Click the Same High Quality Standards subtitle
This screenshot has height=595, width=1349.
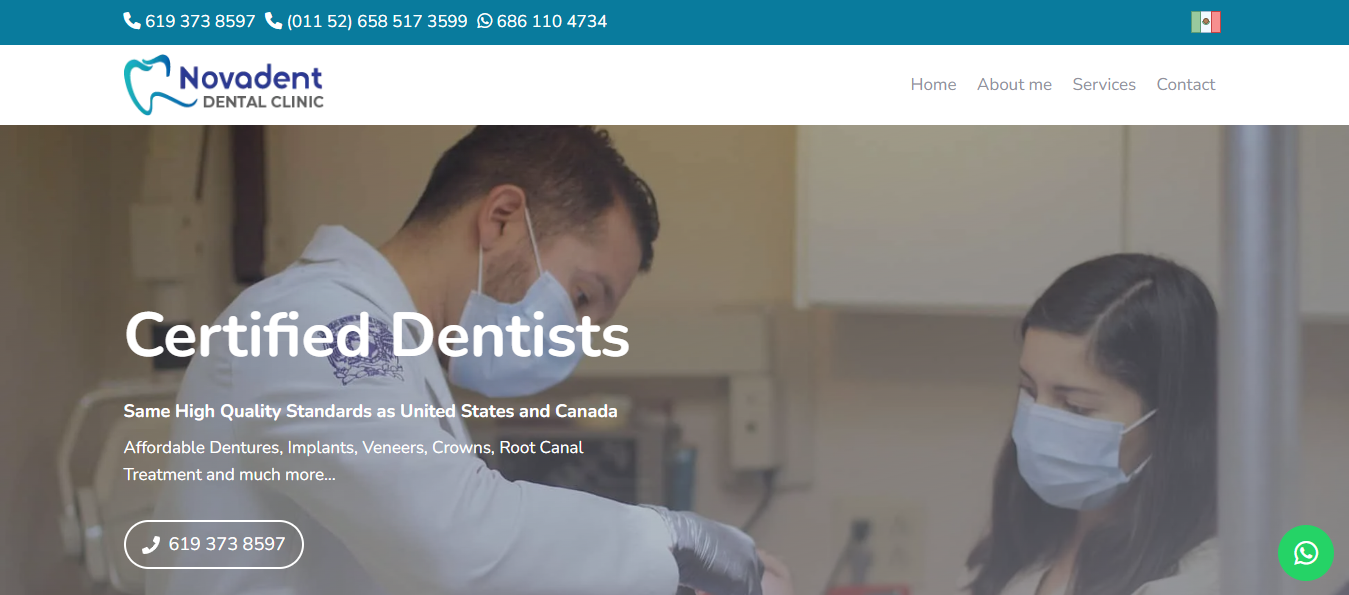tap(370, 411)
